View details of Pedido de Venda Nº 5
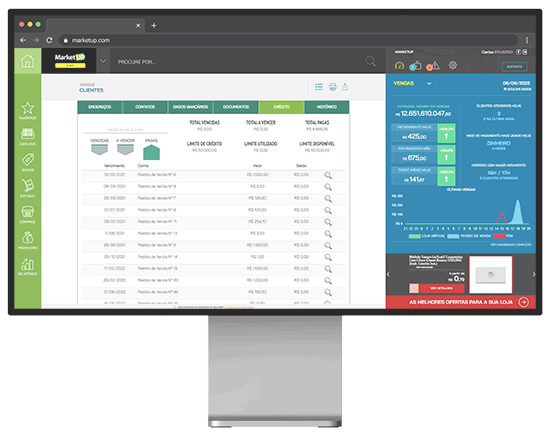The width and height of the screenshot is (550, 436). coord(328,246)
